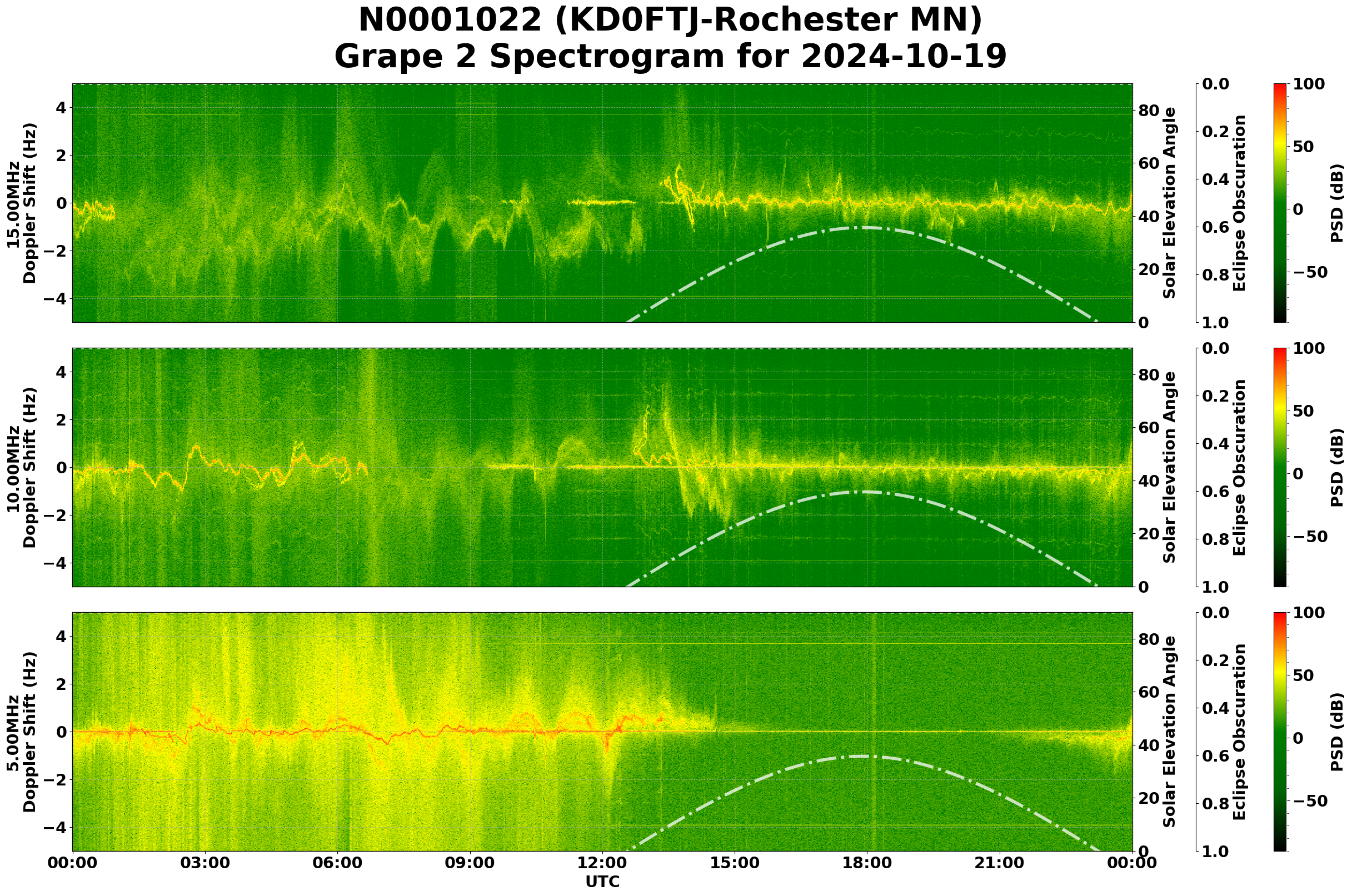Image resolution: width=1352 pixels, height=896 pixels.
Task: Click "Solar Elevation Angle" label of 5.00MHz panel
Action: pos(1170,732)
